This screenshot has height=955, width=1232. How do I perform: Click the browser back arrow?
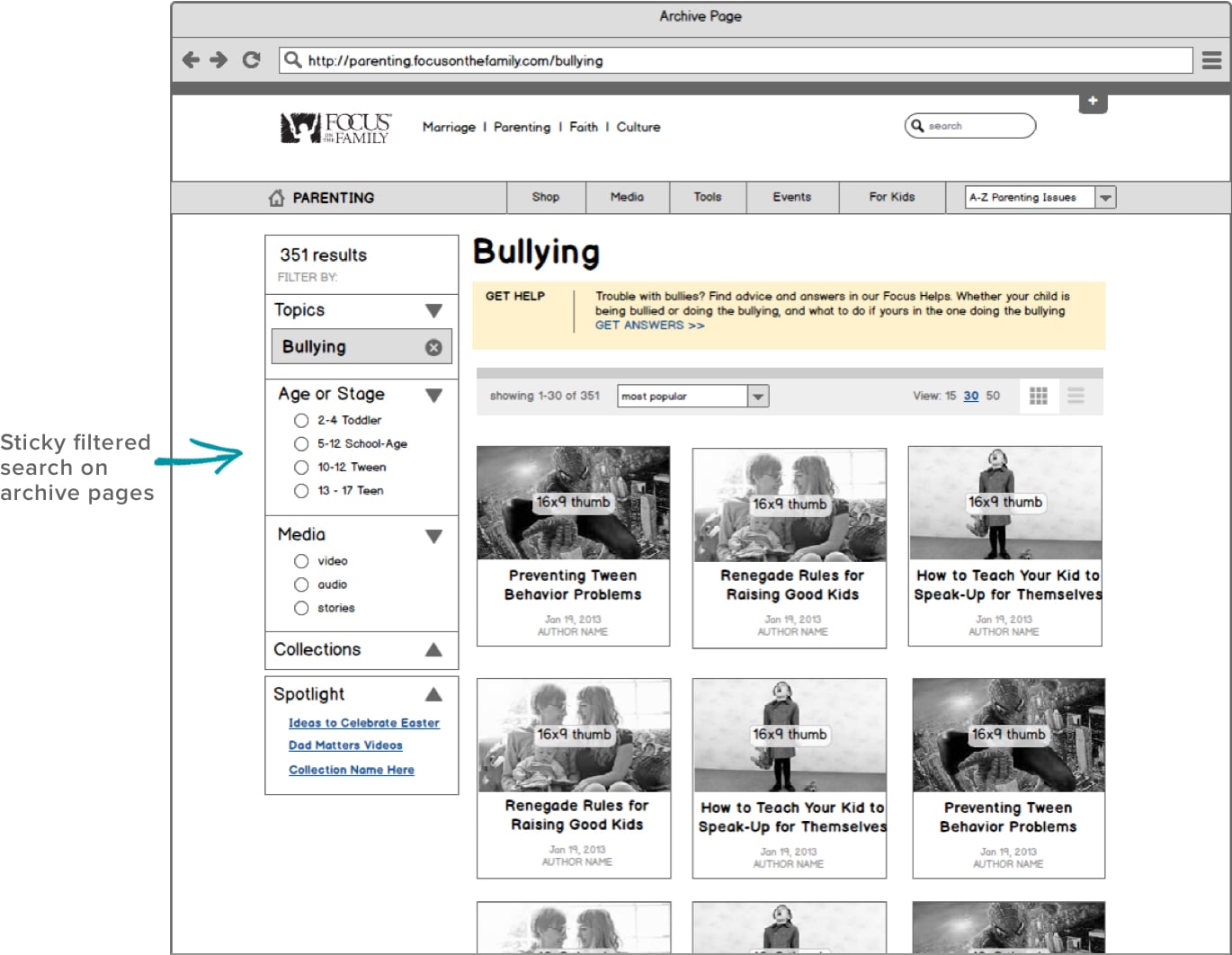click(x=191, y=60)
